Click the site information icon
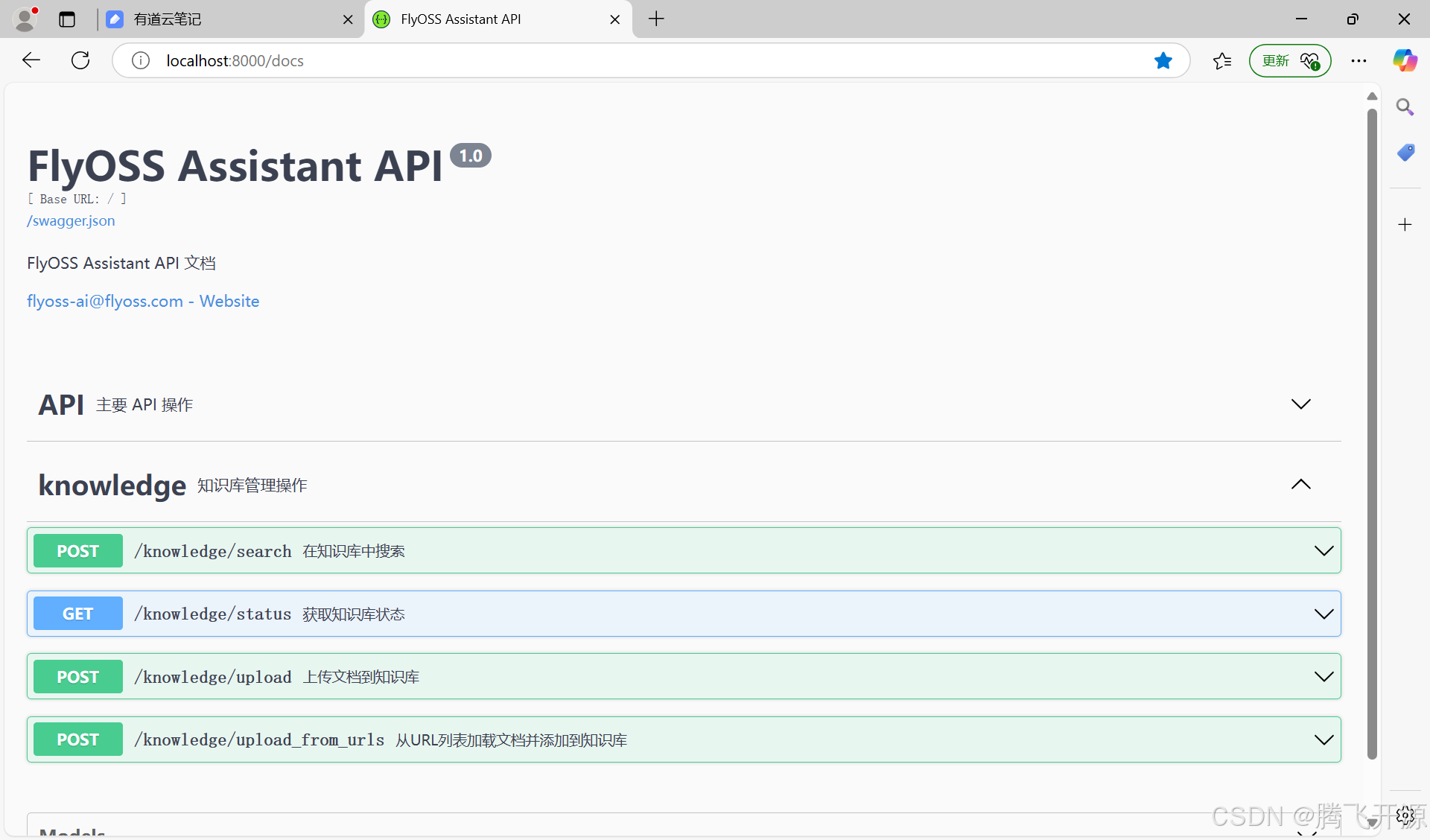This screenshot has width=1430, height=840. pos(141,60)
